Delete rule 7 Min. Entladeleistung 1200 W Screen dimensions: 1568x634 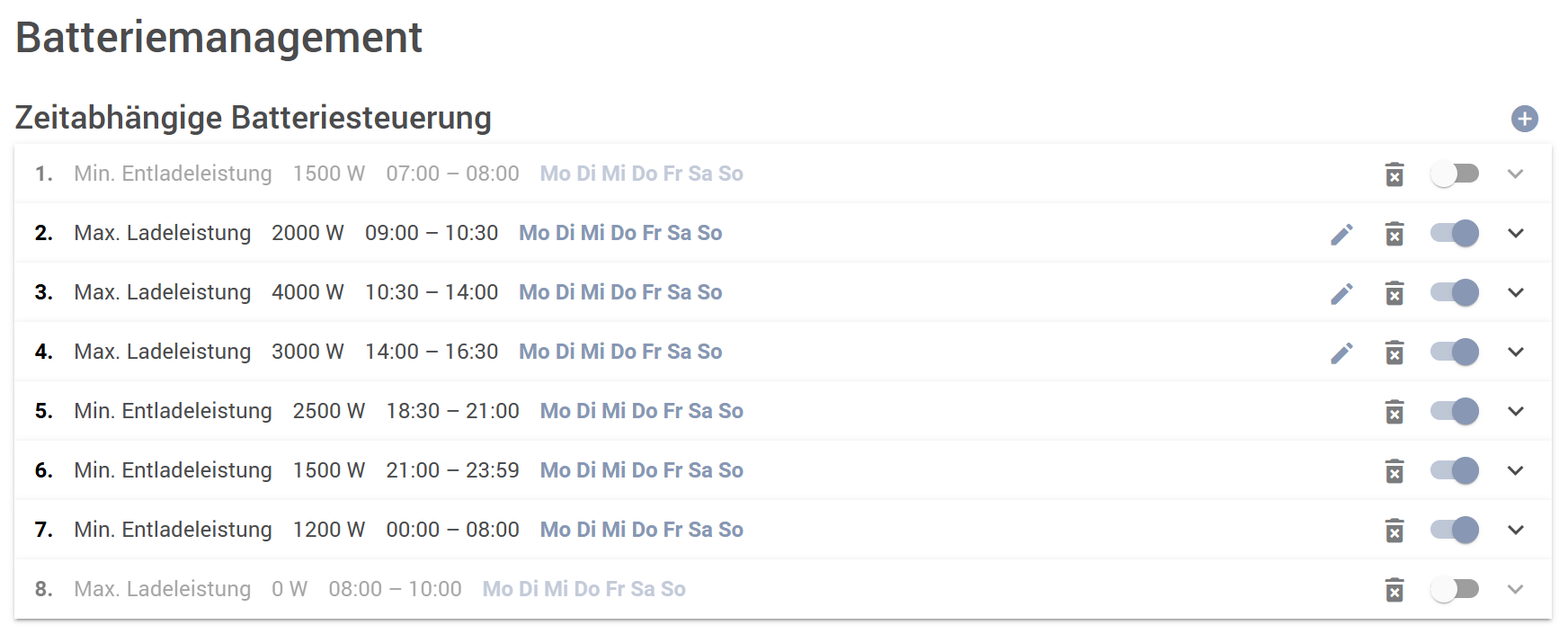pos(1394,531)
